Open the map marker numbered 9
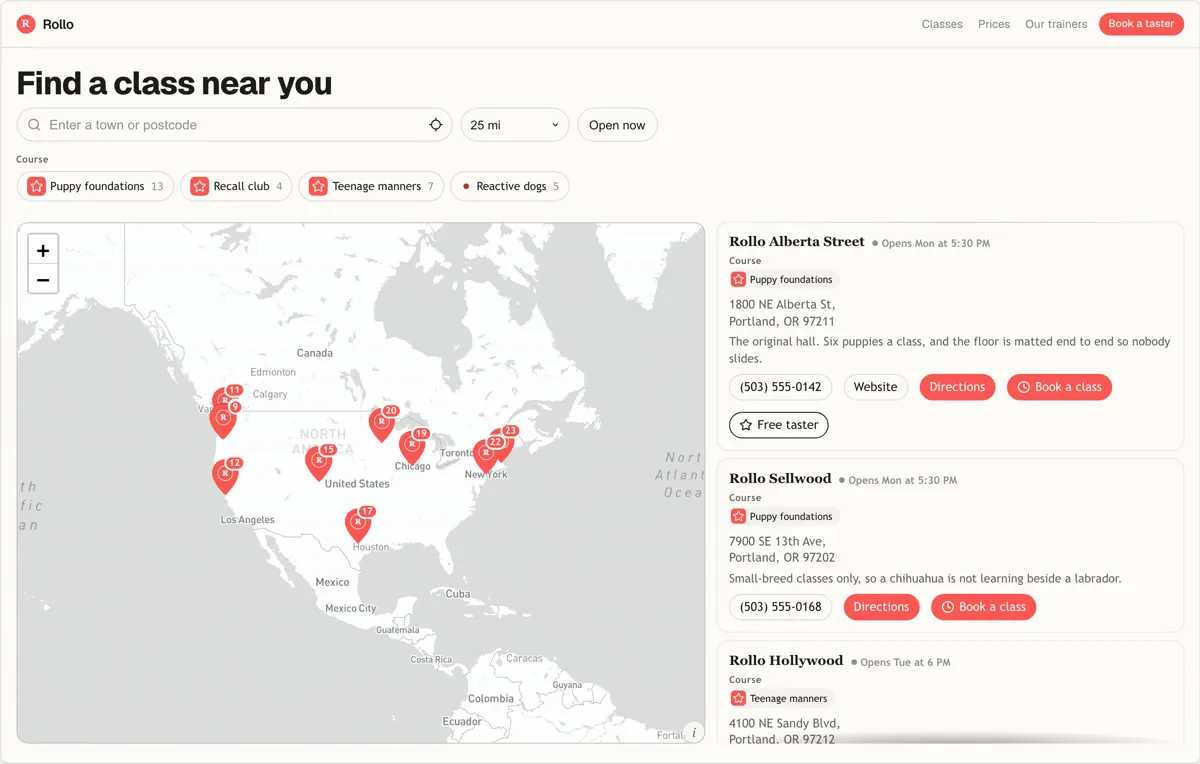 click(x=223, y=418)
